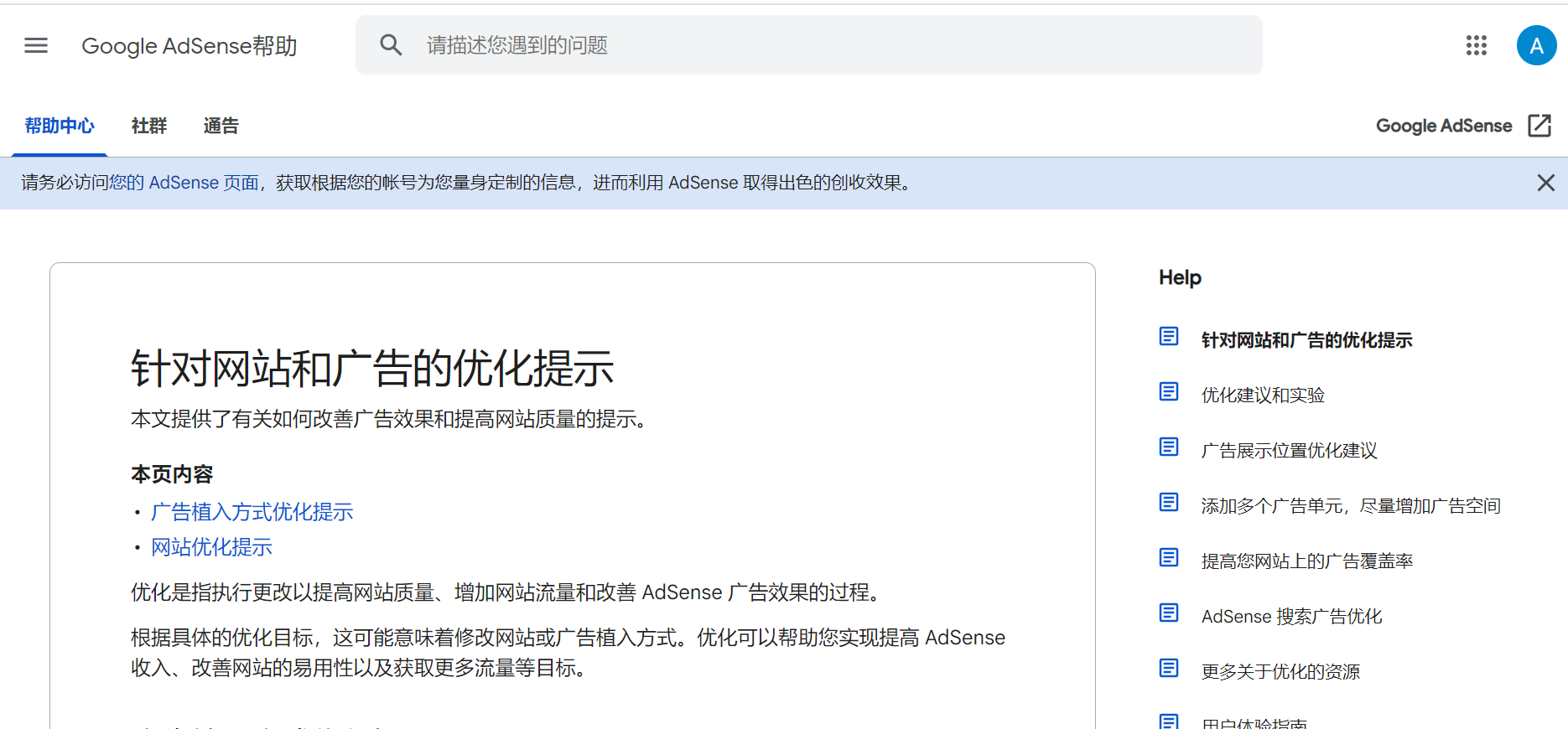Screen dimensions: 1568x729
Task: Click the paragraph starting 根据具体的优化目标
Action: [568, 653]
